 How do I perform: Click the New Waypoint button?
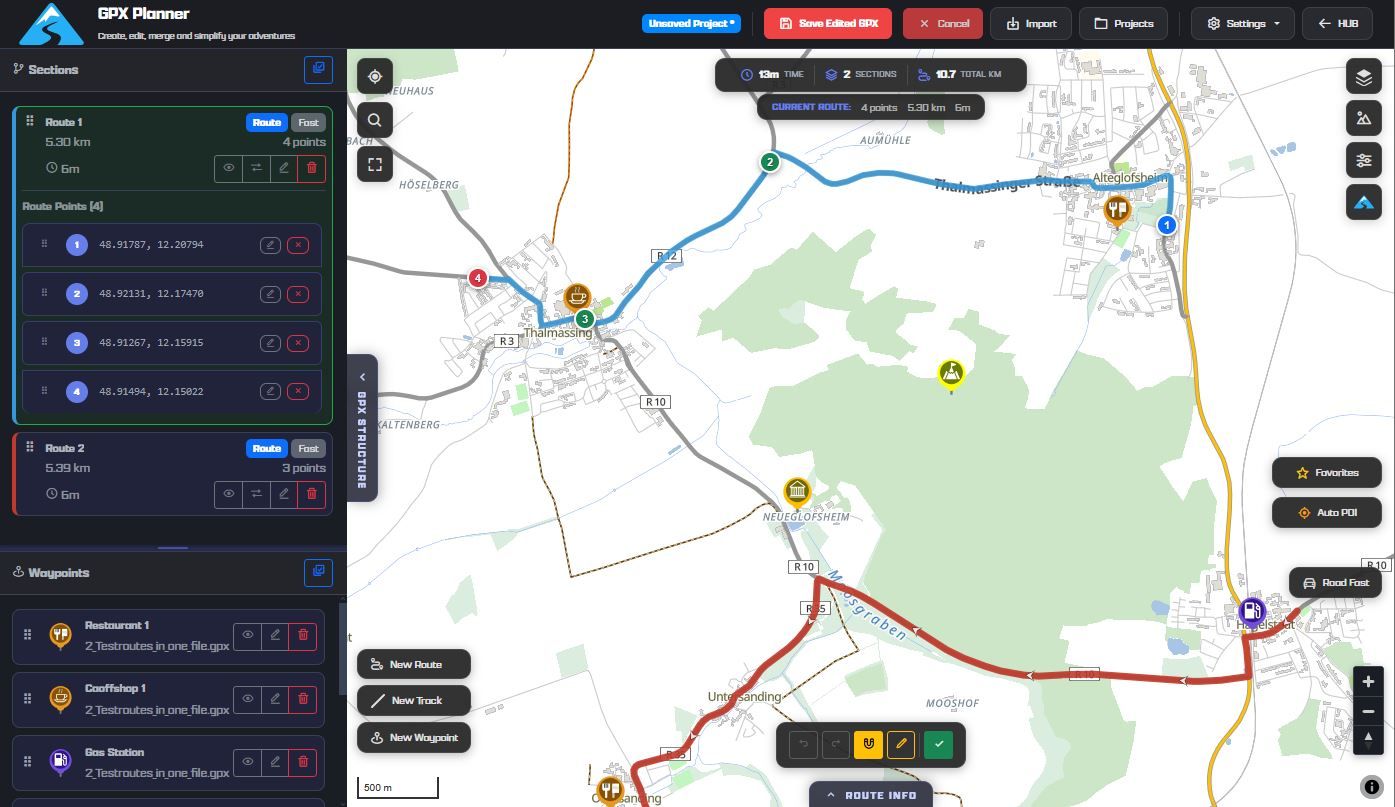414,738
